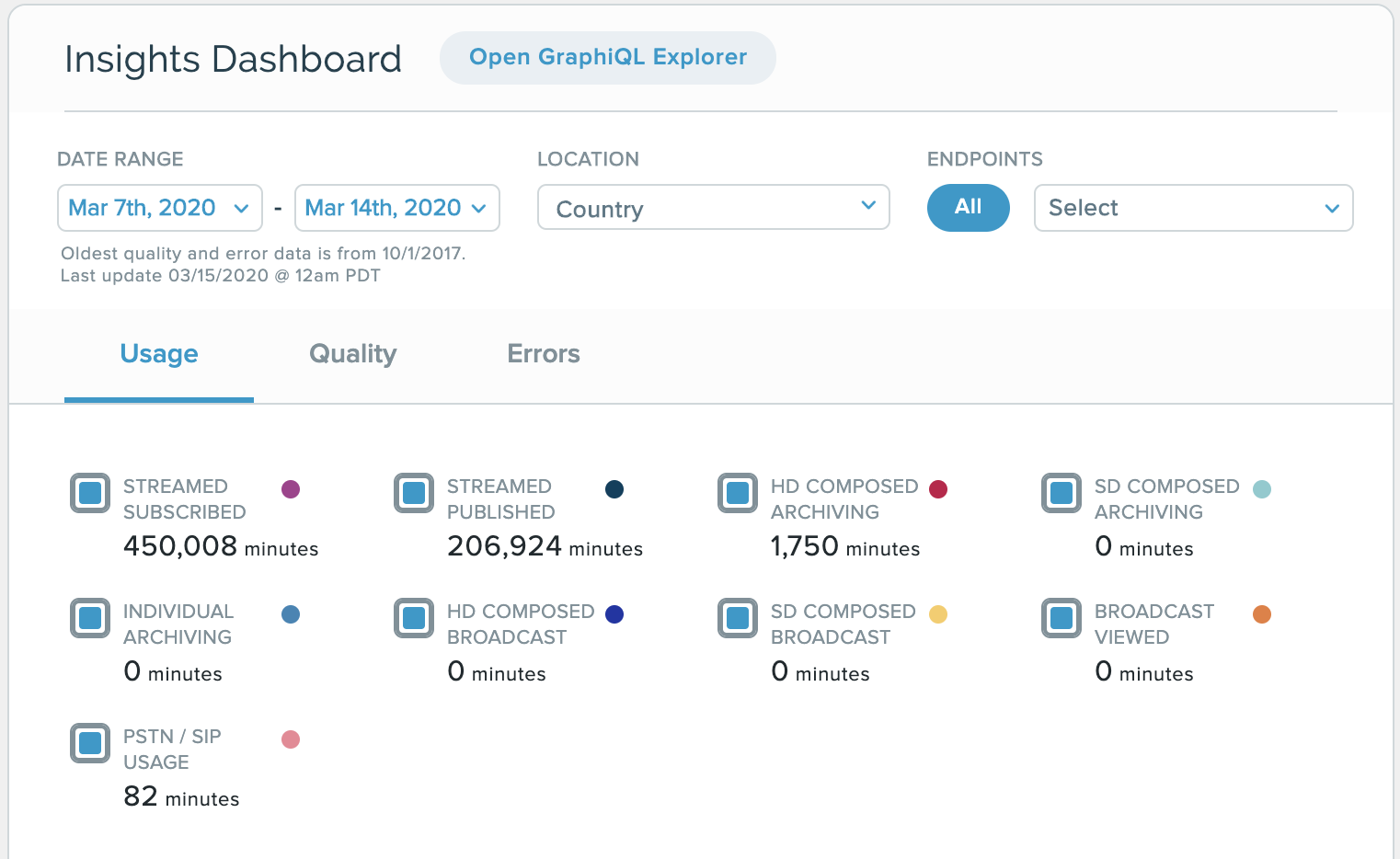Toggle the Streamed Subscribed checkbox
This screenshot has height=859, width=1400.
(x=90, y=493)
